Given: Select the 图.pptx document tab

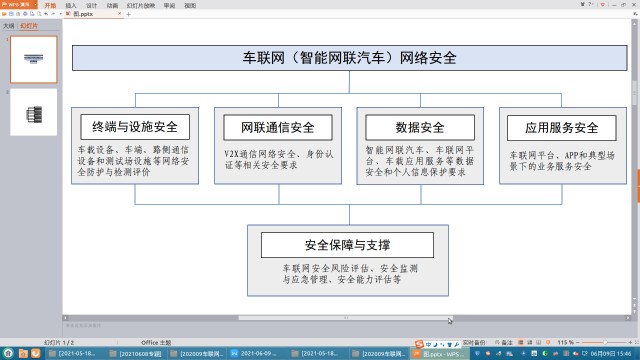Looking at the screenshot, I should (x=93, y=14).
